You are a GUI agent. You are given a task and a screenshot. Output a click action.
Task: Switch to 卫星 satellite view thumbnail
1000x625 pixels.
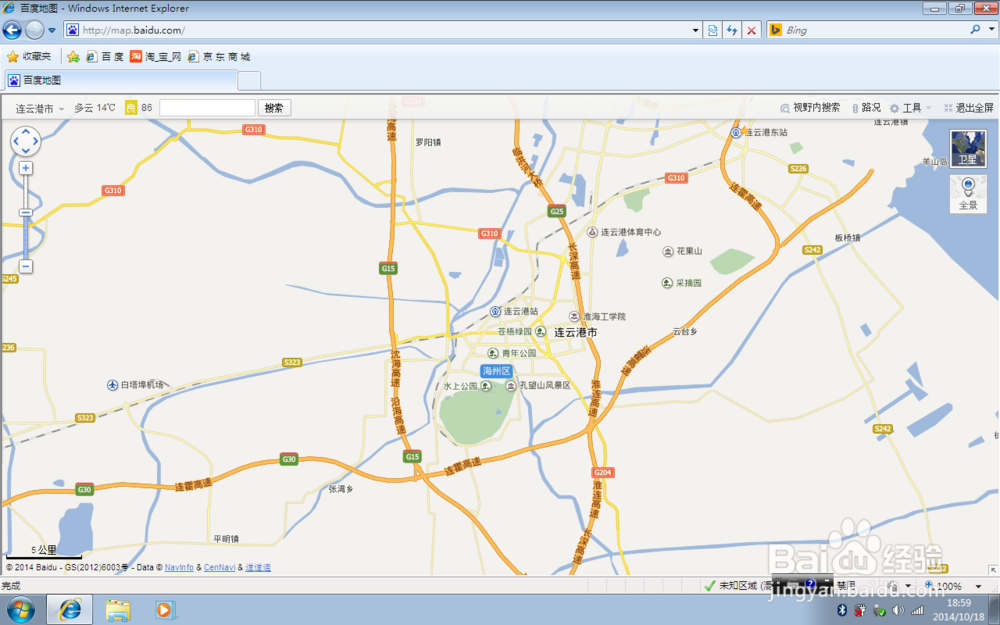pyautogui.click(x=968, y=149)
